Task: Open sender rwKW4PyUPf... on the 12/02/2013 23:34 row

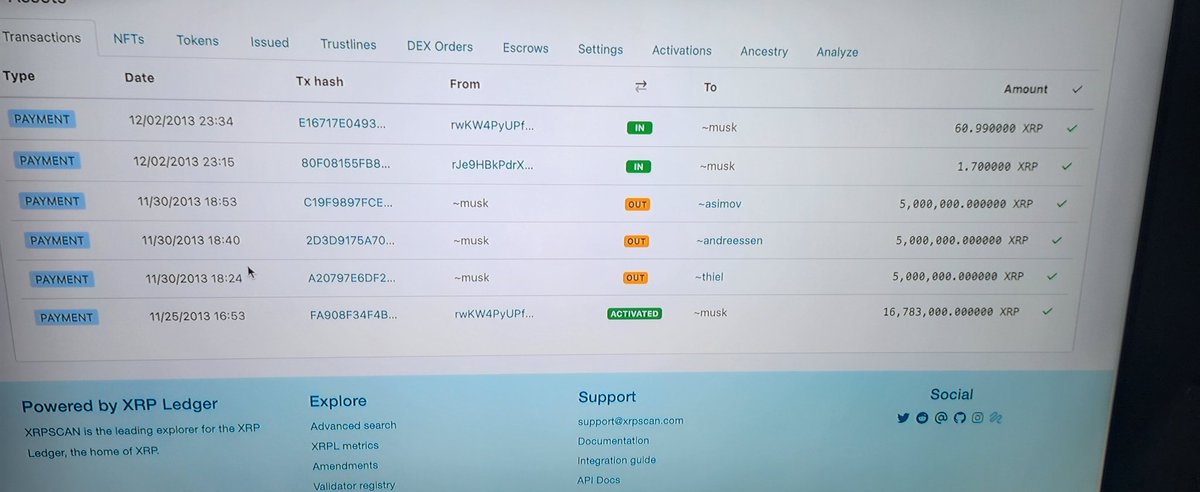Action: [493, 126]
